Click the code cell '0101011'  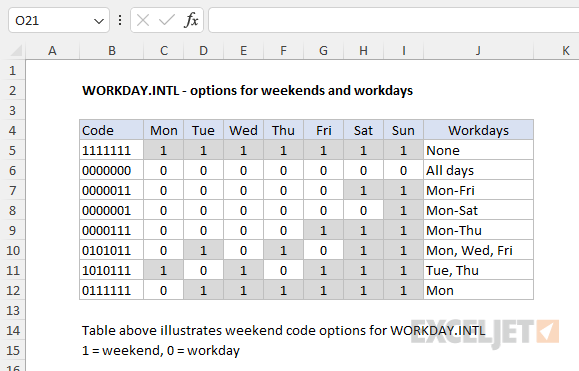[112, 250]
